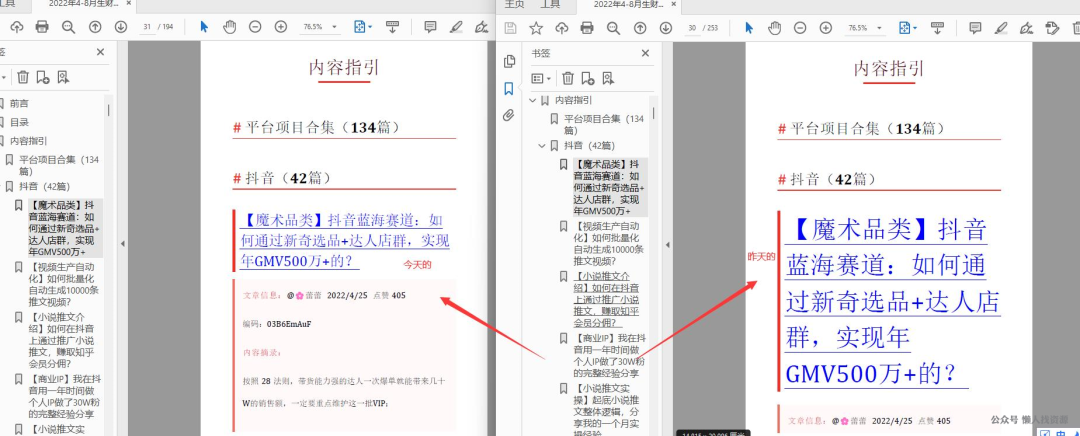Add a comment note in right window
This screenshot has width=1080, height=436.
[x=975, y=28]
